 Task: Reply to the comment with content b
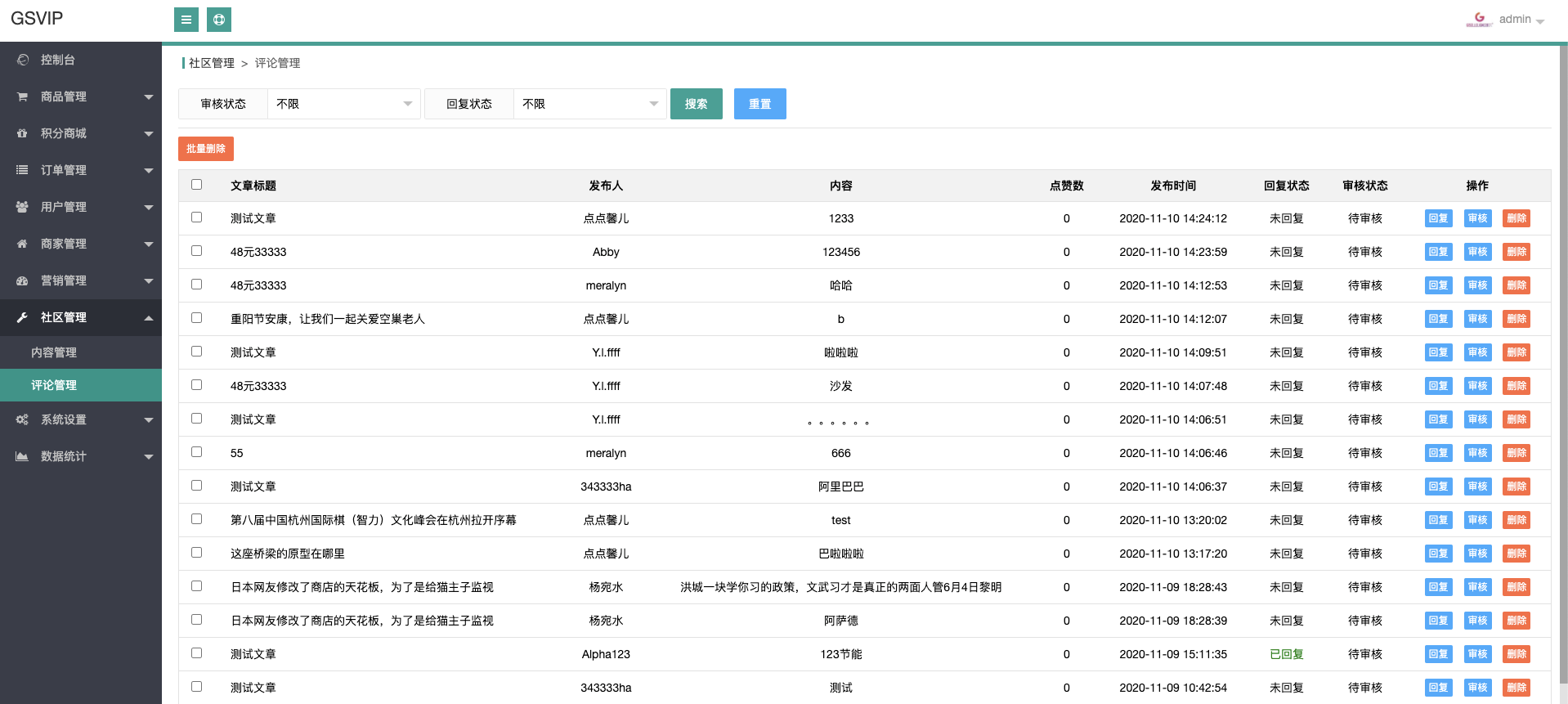point(1438,319)
